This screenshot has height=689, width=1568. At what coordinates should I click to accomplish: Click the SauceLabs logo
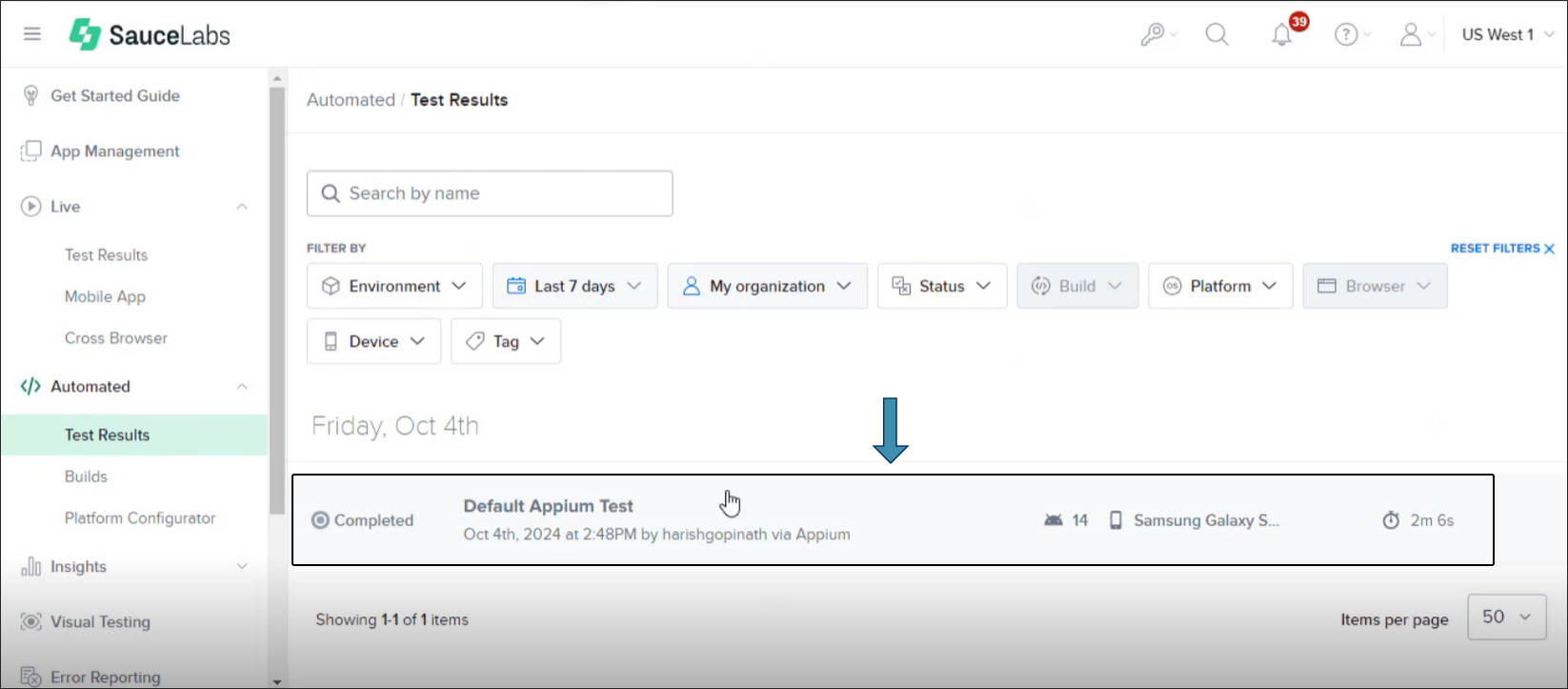pyautogui.click(x=150, y=35)
